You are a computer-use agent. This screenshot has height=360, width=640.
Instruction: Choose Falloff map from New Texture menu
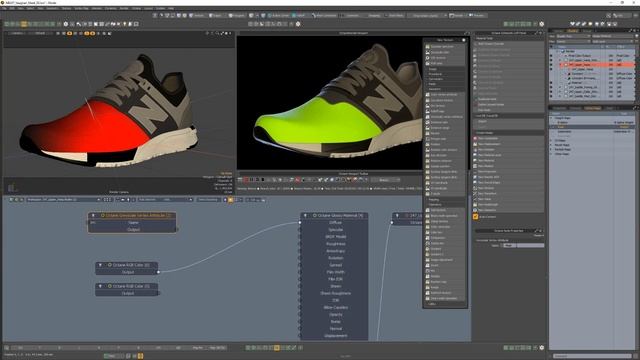[444, 111]
